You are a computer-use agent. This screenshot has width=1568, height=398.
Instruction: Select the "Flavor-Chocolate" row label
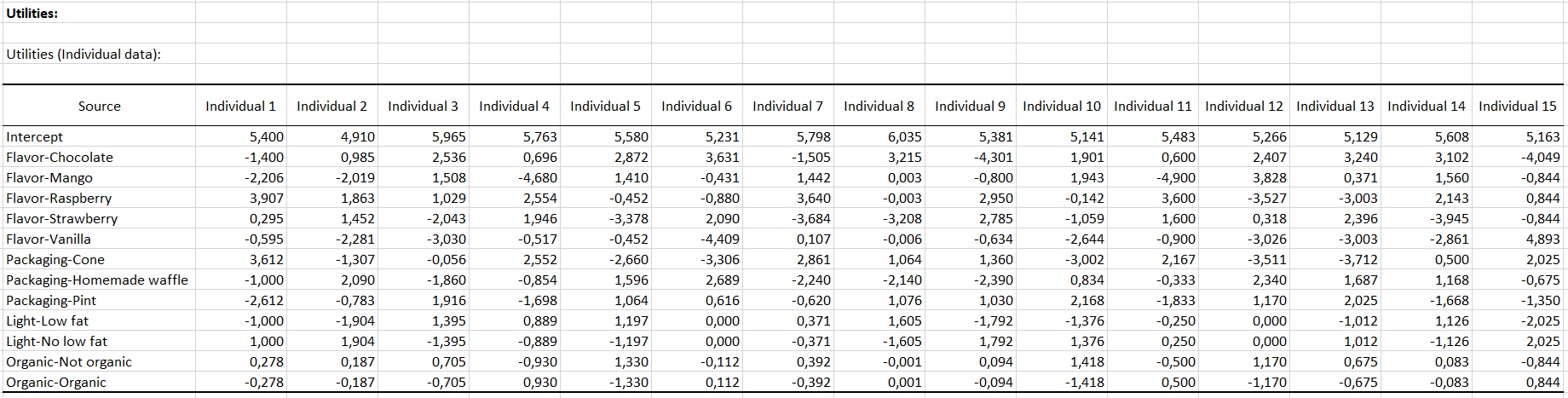[60, 158]
